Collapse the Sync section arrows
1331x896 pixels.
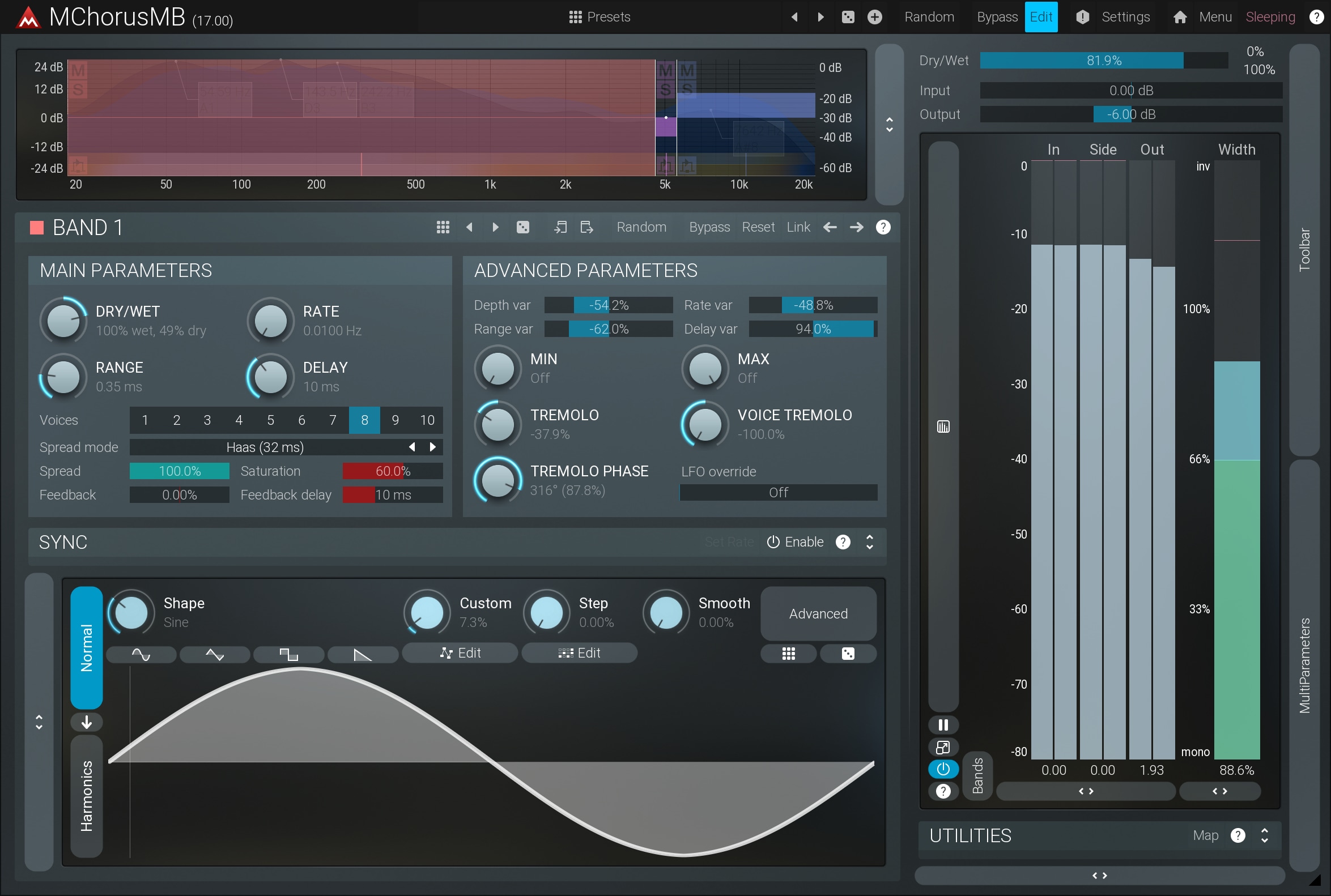point(869,541)
